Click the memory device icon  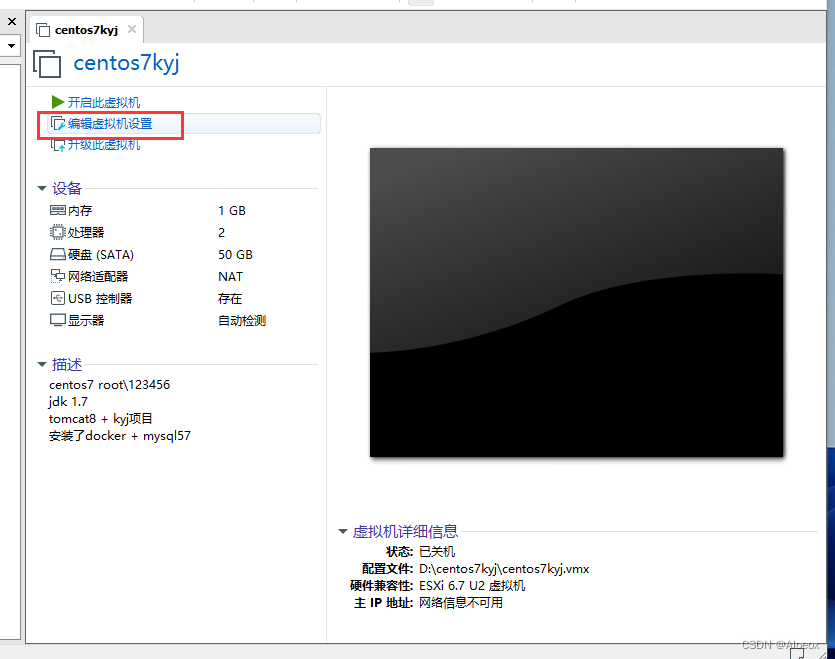pos(58,210)
